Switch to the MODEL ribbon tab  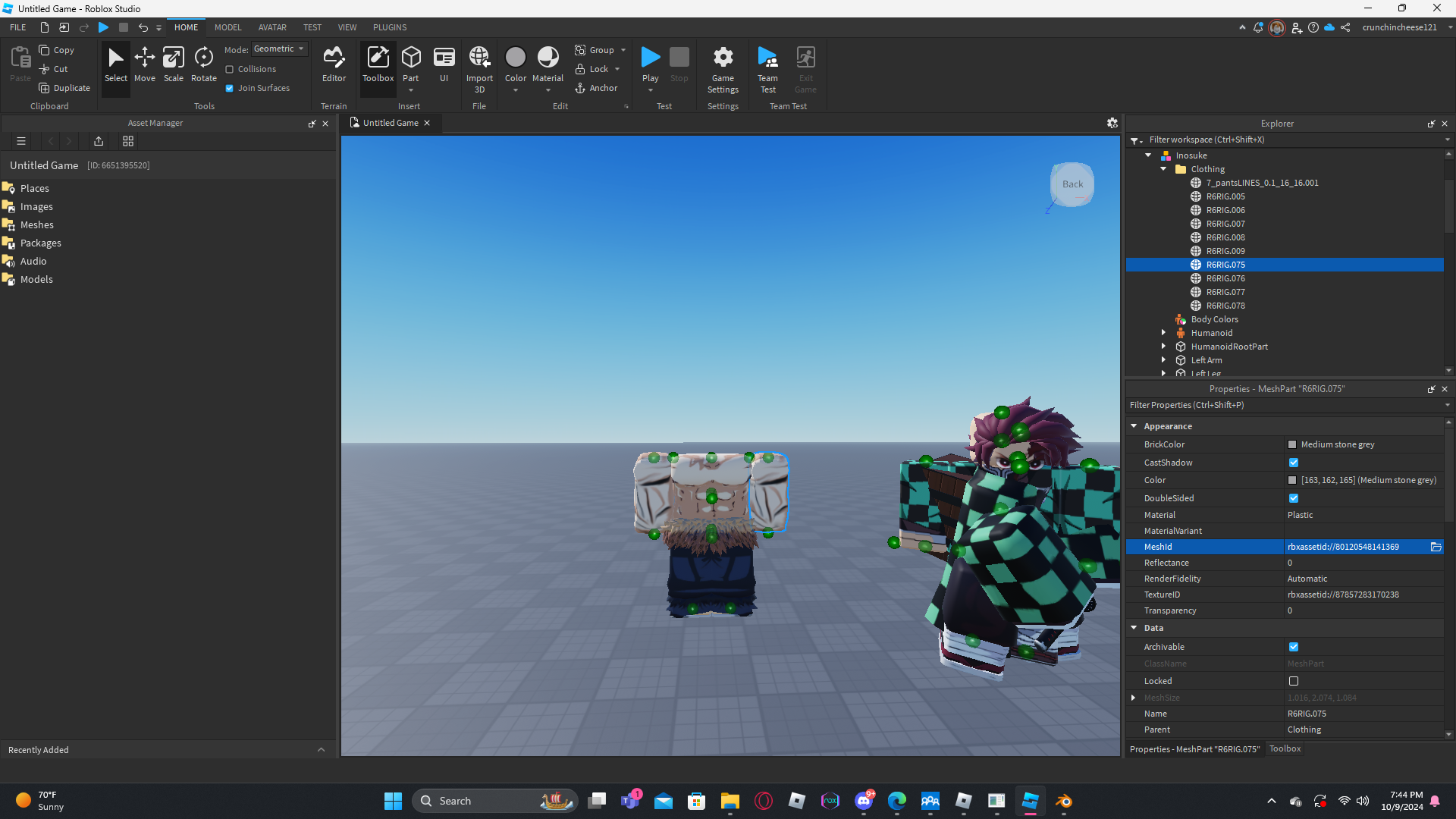(x=227, y=27)
